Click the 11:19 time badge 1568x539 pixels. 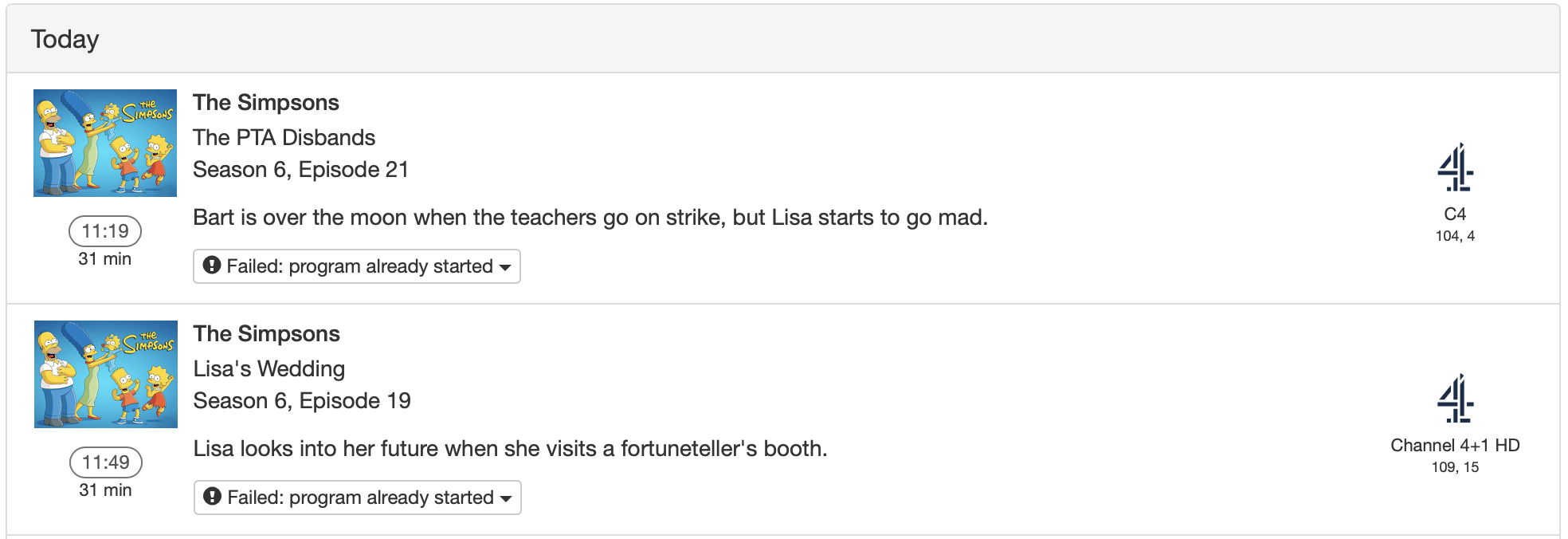tap(105, 231)
